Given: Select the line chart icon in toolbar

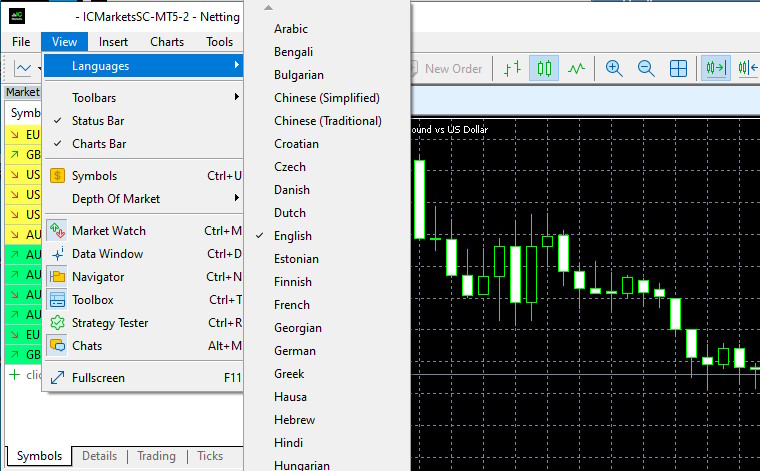Looking at the screenshot, I should click(576, 68).
